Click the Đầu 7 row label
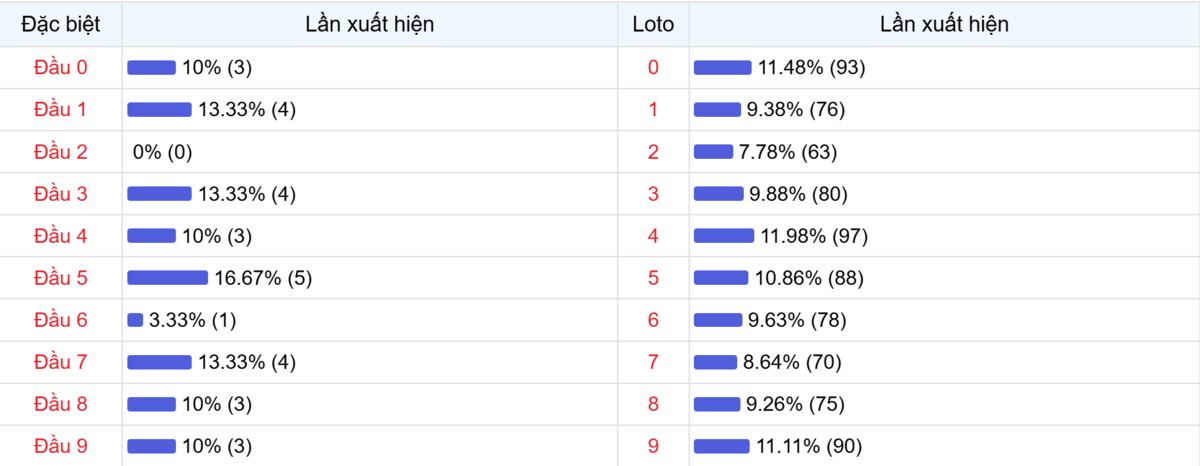 [61, 362]
